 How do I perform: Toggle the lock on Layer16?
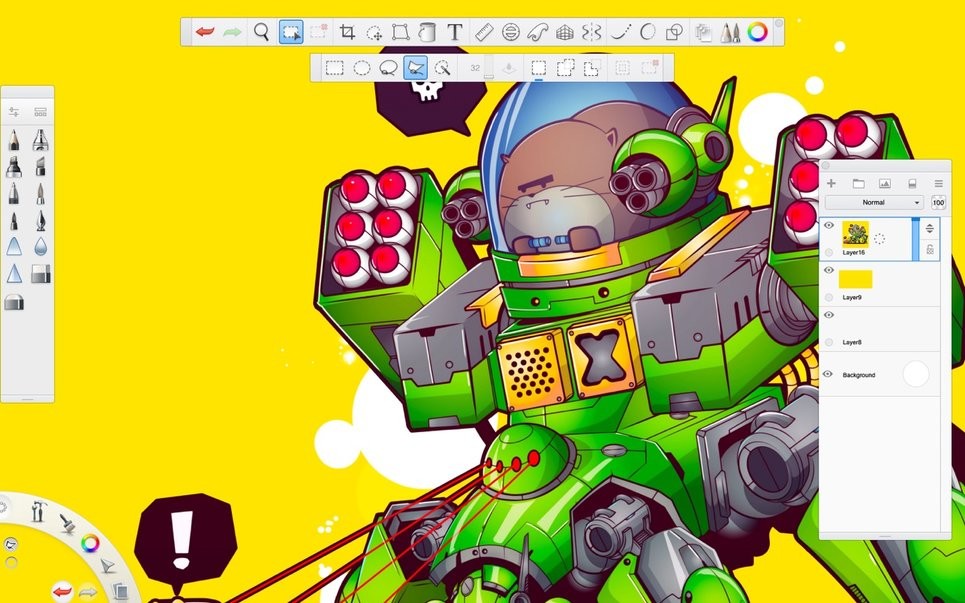tap(930, 250)
